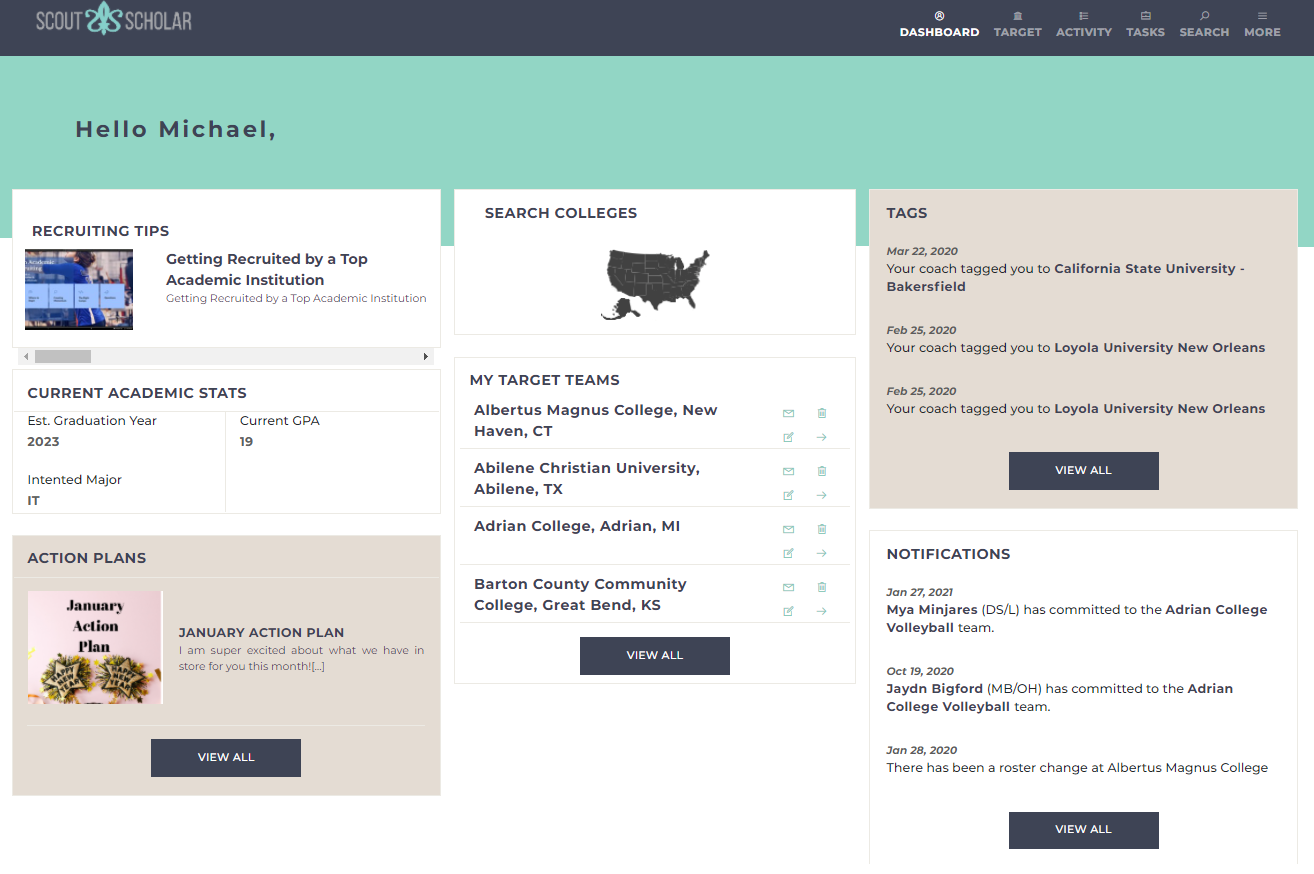
Task: Click View All under Action Plans
Action: point(226,758)
